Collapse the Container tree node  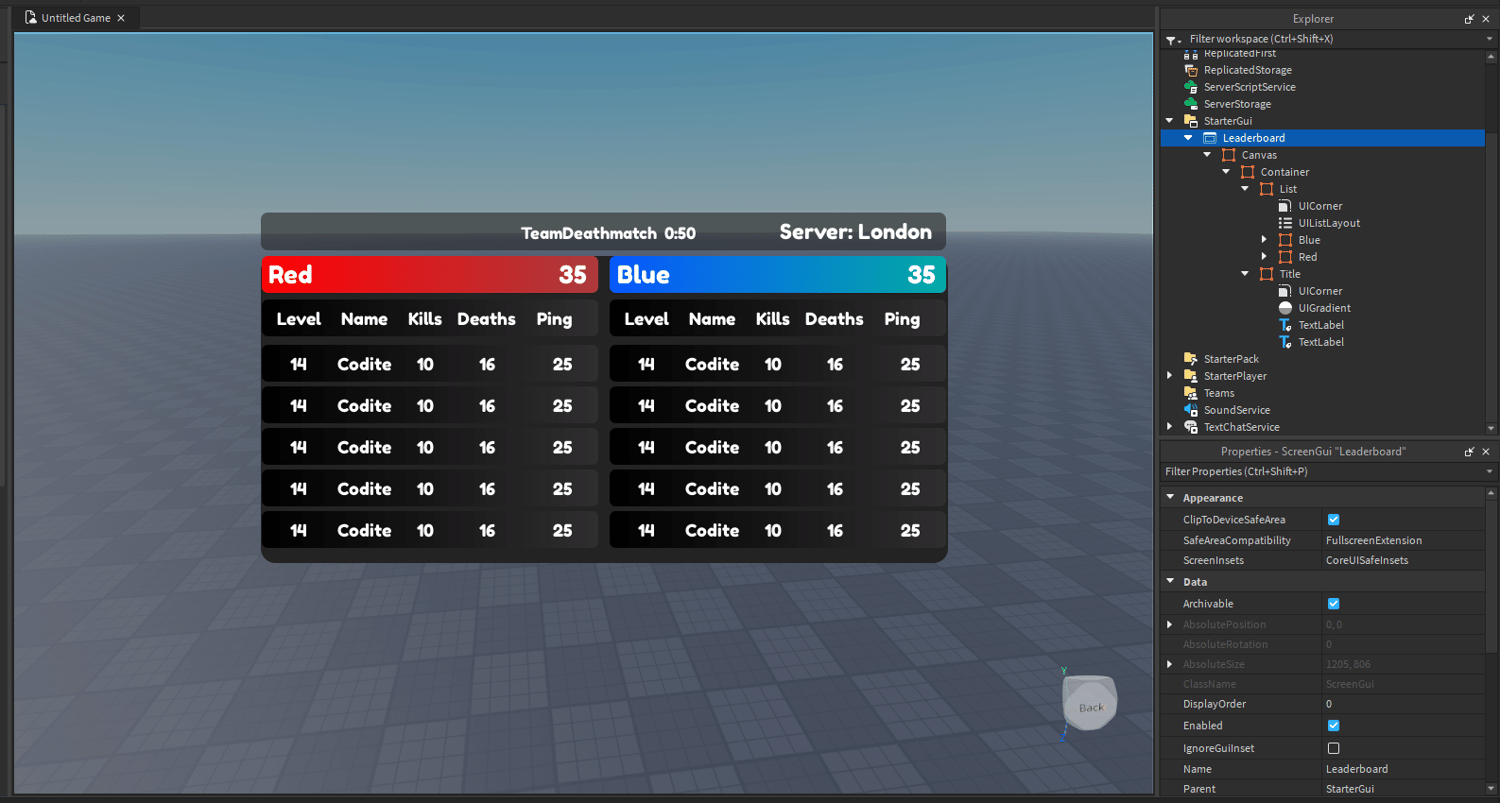[1226, 172]
